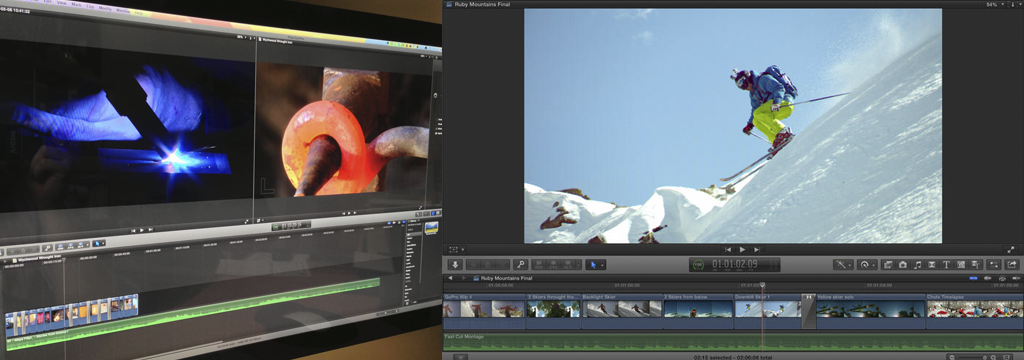Toggle timeline snapping
The height and width of the screenshot is (360, 1024).
point(1016,278)
